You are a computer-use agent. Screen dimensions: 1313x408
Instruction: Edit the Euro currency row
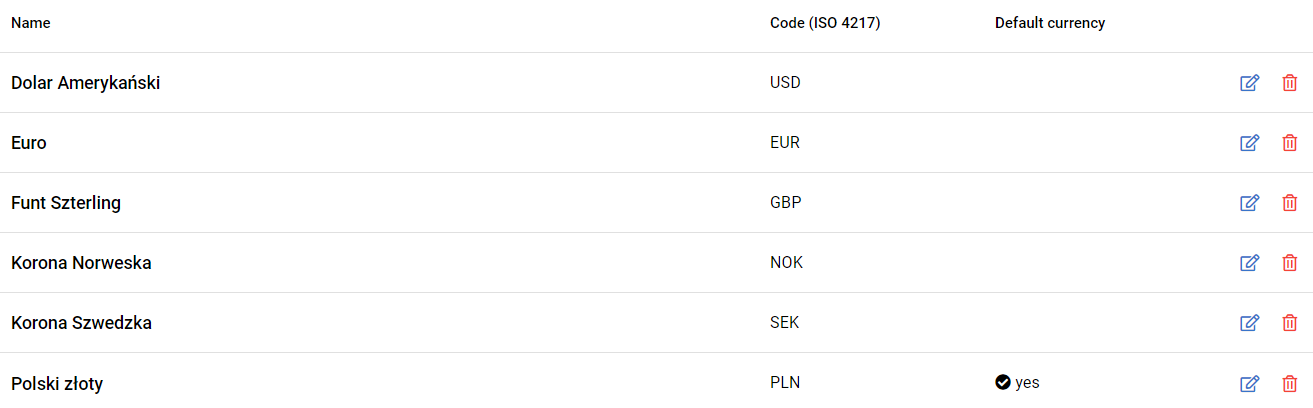point(1249,143)
